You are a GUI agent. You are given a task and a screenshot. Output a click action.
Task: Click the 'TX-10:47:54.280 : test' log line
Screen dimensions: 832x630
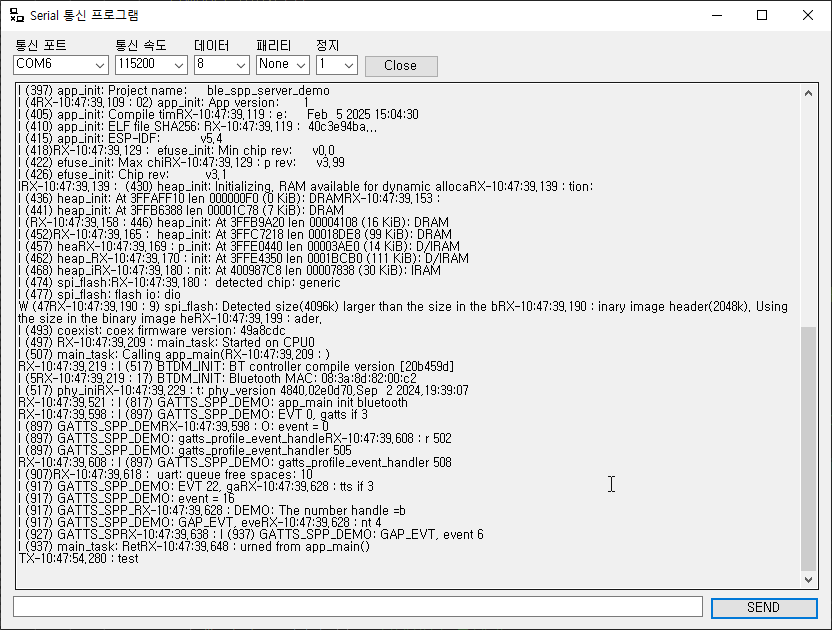[x=79, y=558]
